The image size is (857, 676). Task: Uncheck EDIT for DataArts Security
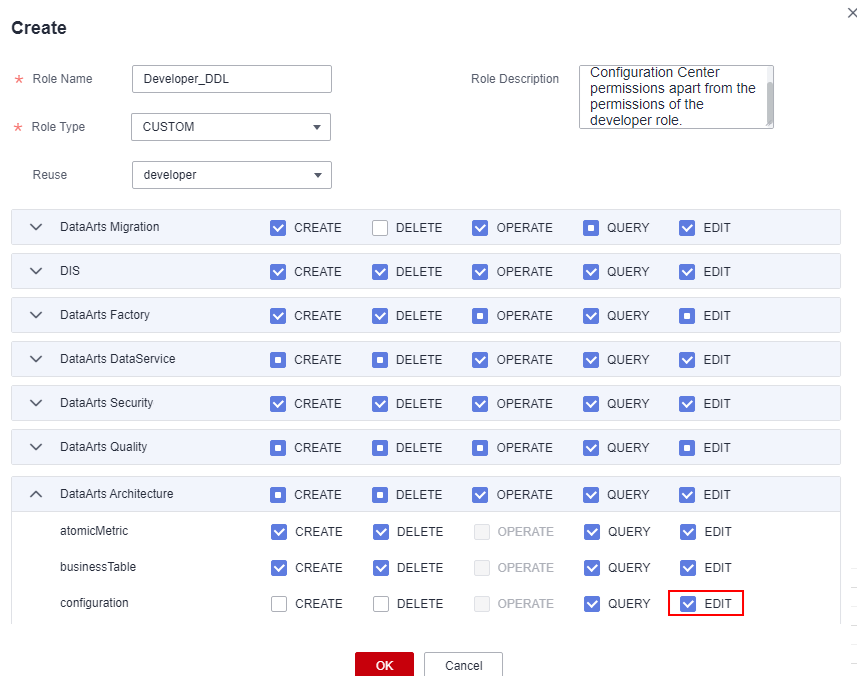[x=687, y=404]
